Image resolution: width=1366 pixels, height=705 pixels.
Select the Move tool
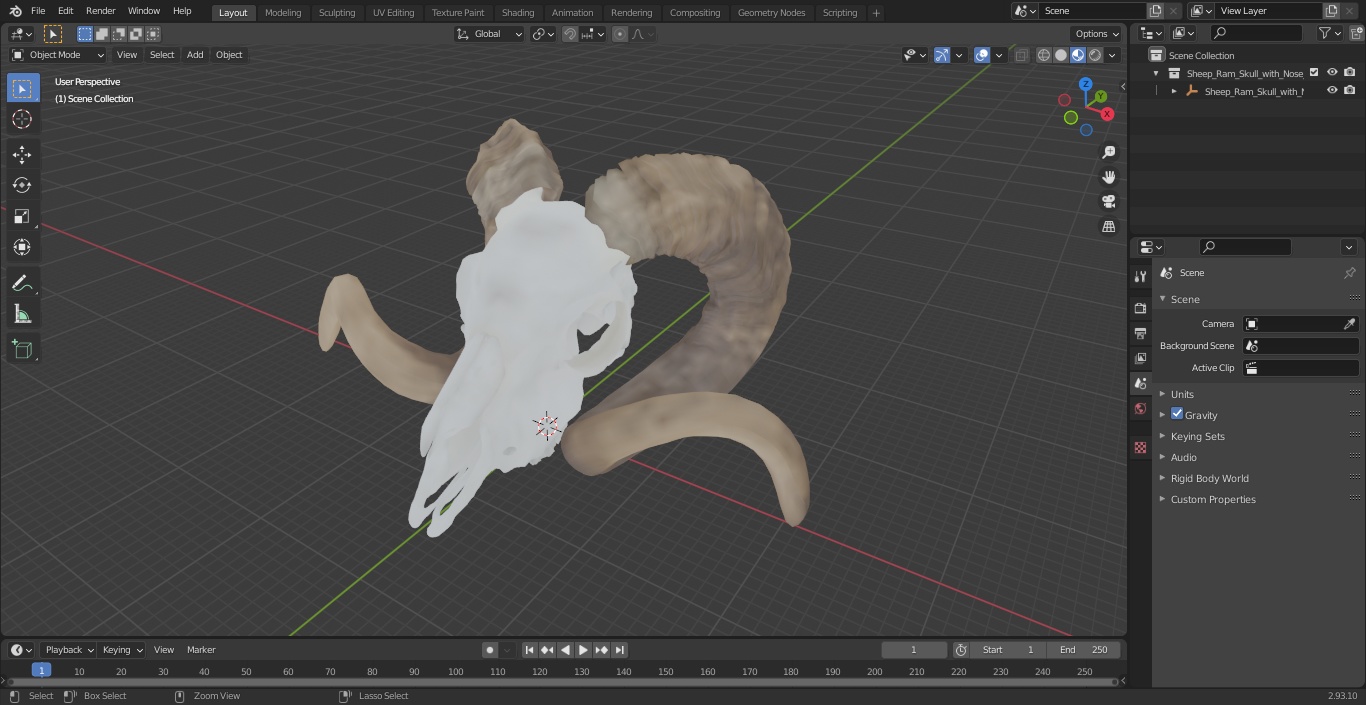point(22,154)
